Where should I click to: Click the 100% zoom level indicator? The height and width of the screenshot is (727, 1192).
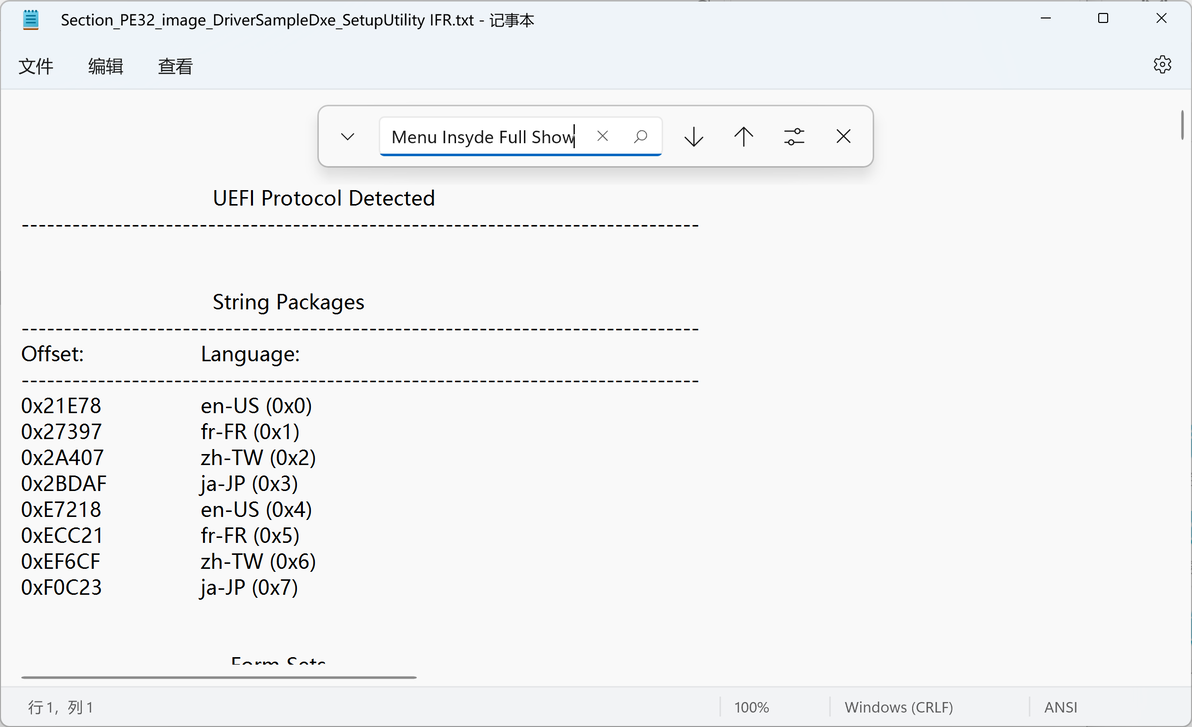click(x=752, y=707)
